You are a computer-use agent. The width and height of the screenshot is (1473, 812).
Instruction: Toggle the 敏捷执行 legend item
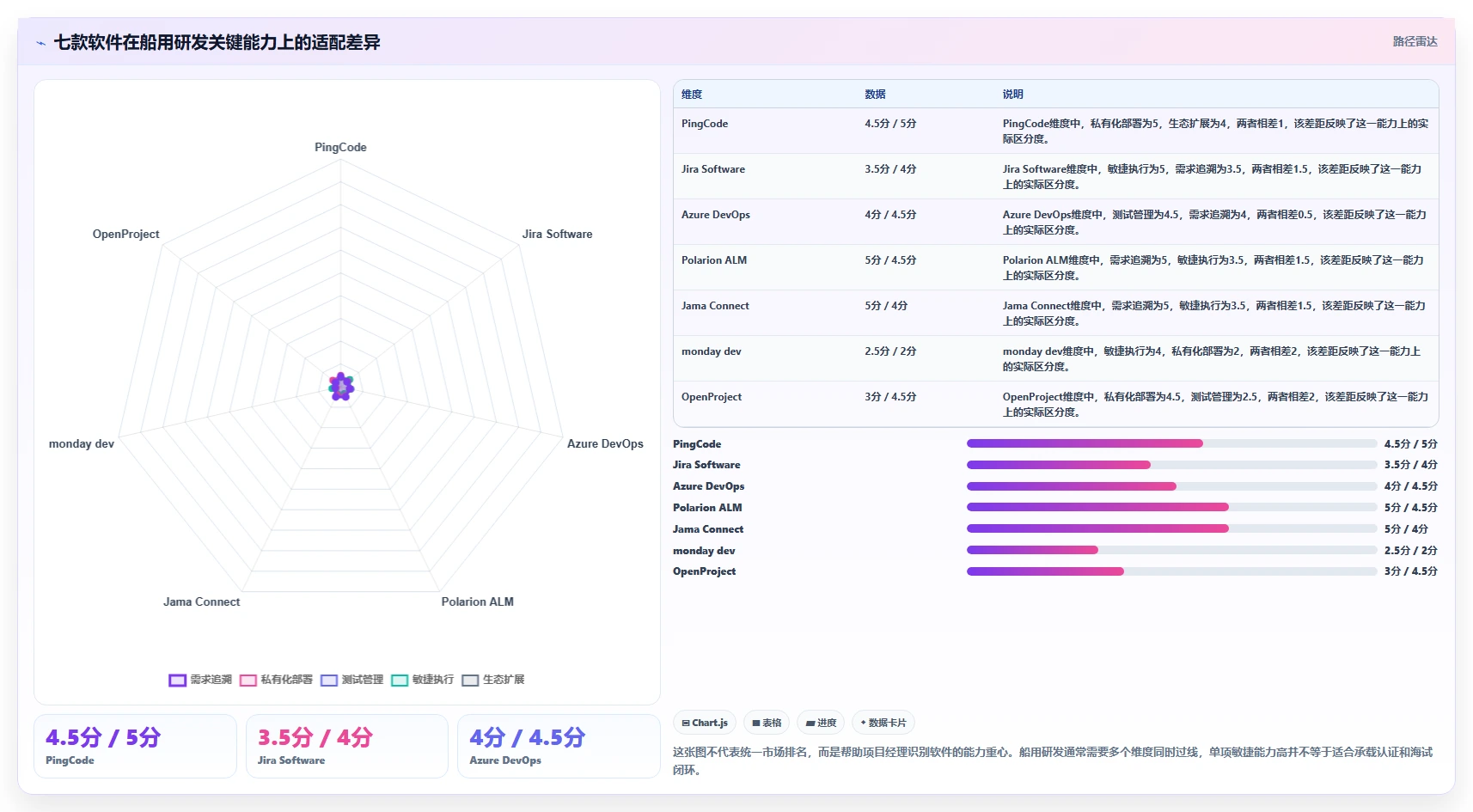tap(423, 680)
